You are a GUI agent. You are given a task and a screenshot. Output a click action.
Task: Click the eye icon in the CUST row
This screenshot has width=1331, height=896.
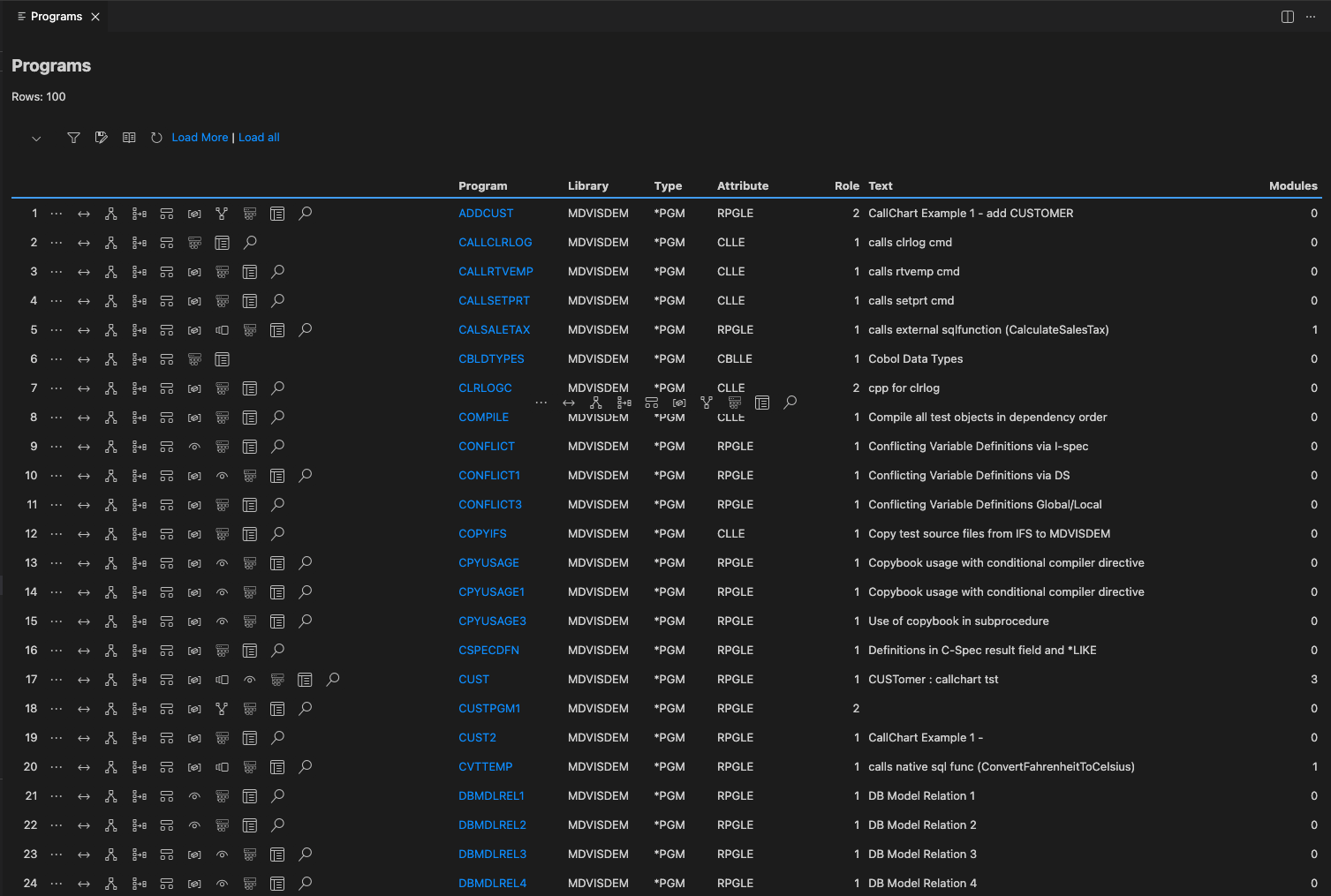pos(250,680)
